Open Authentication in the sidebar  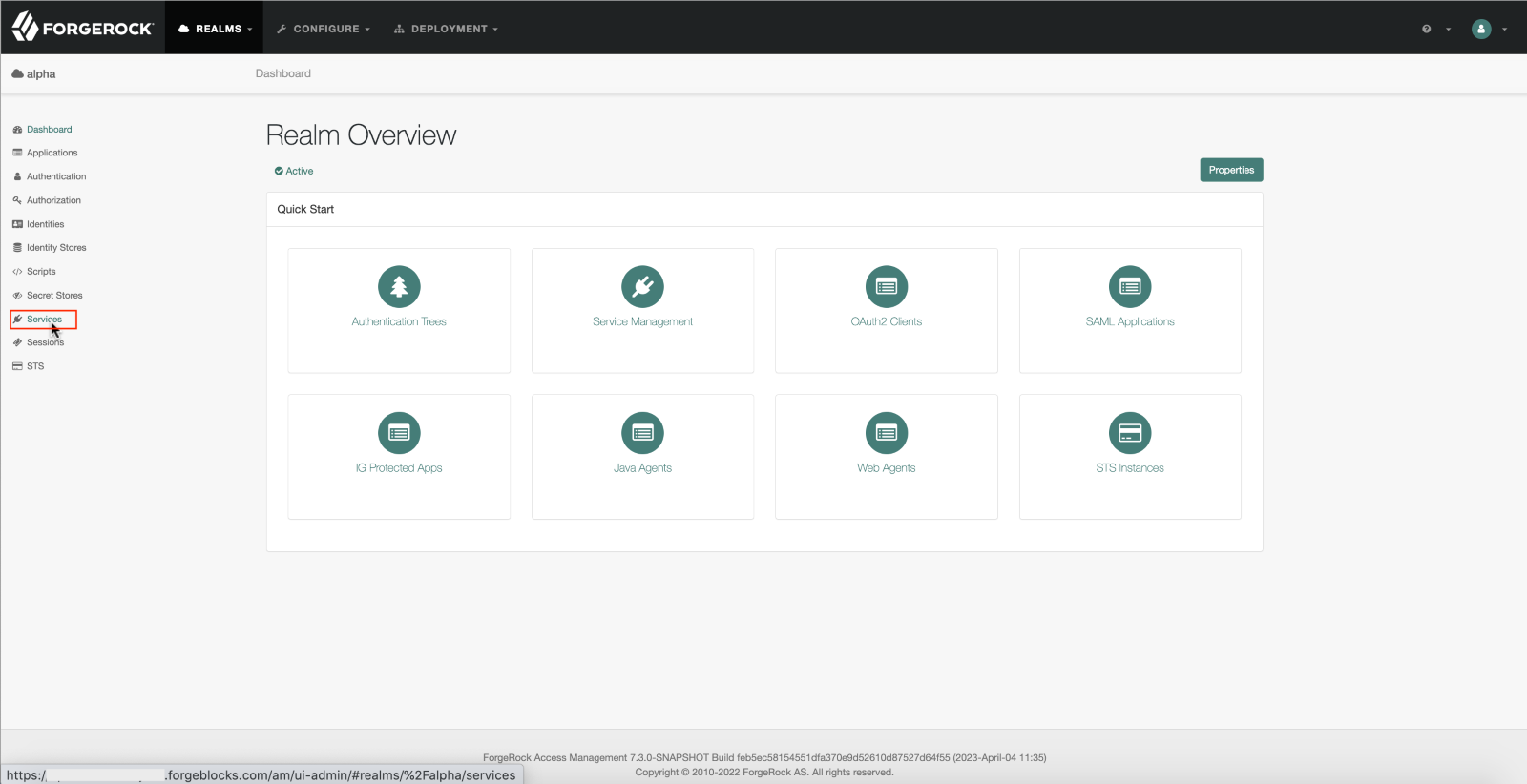pos(56,176)
